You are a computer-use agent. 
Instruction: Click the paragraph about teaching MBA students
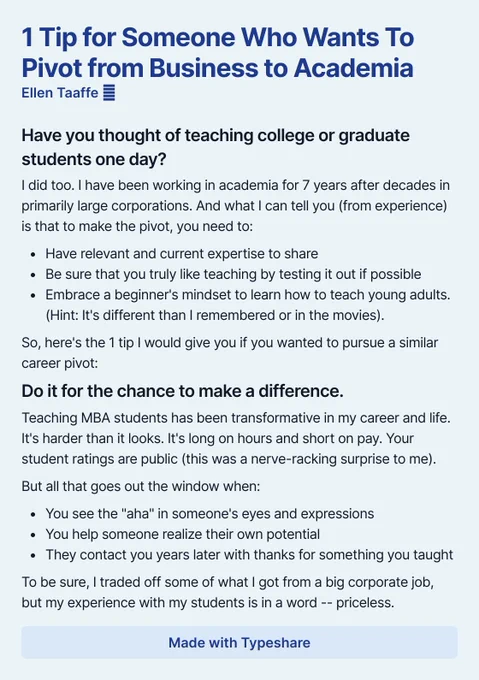click(236, 438)
